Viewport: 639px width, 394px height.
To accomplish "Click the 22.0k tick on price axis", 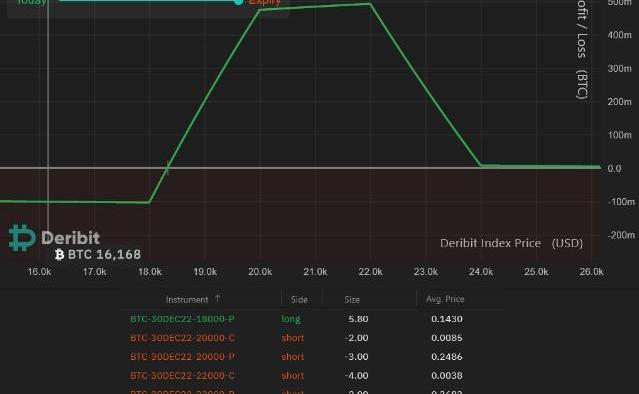I will point(370,272).
